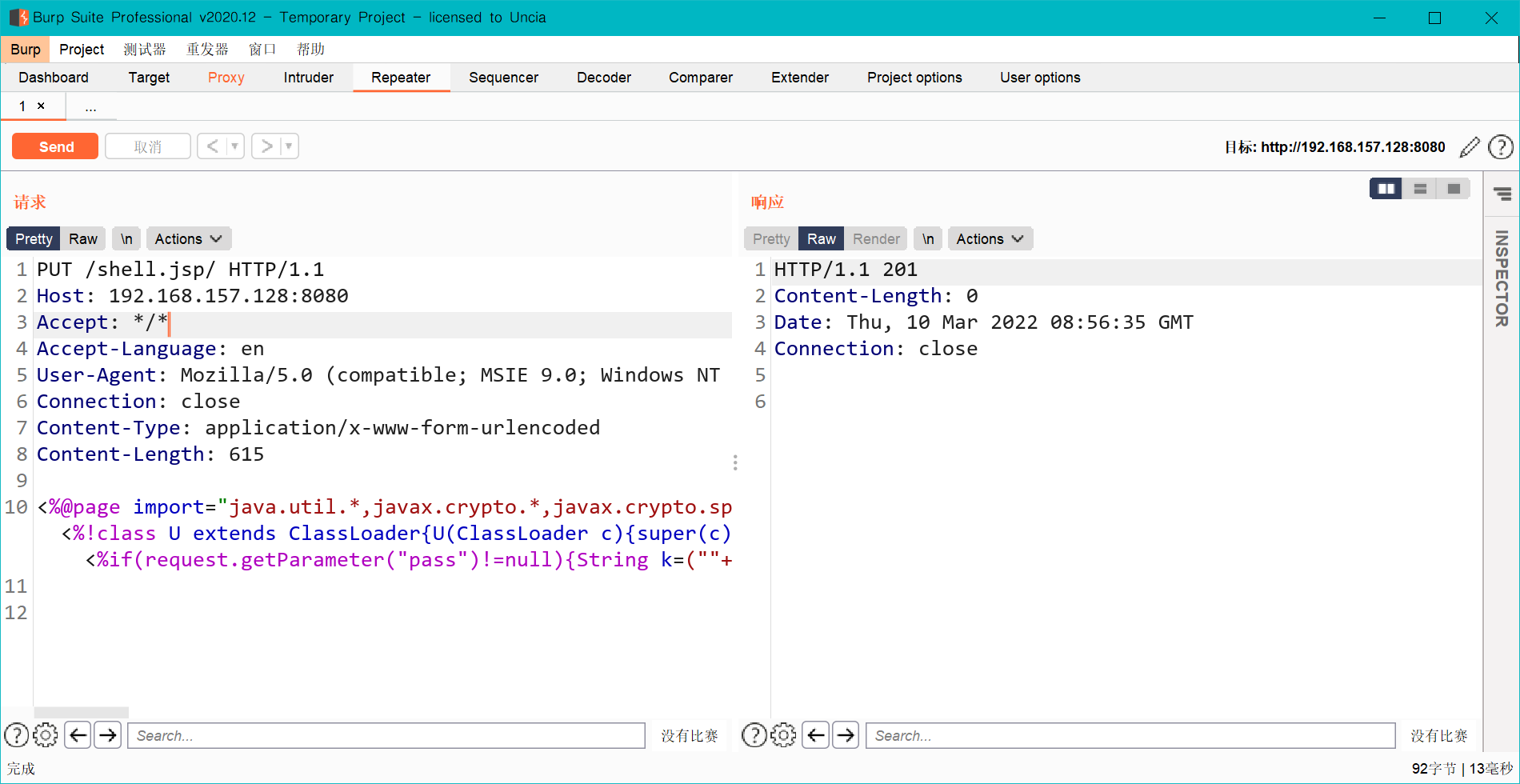Toggle \n display in response panel

pyautogui.click(x=928, y=239)
